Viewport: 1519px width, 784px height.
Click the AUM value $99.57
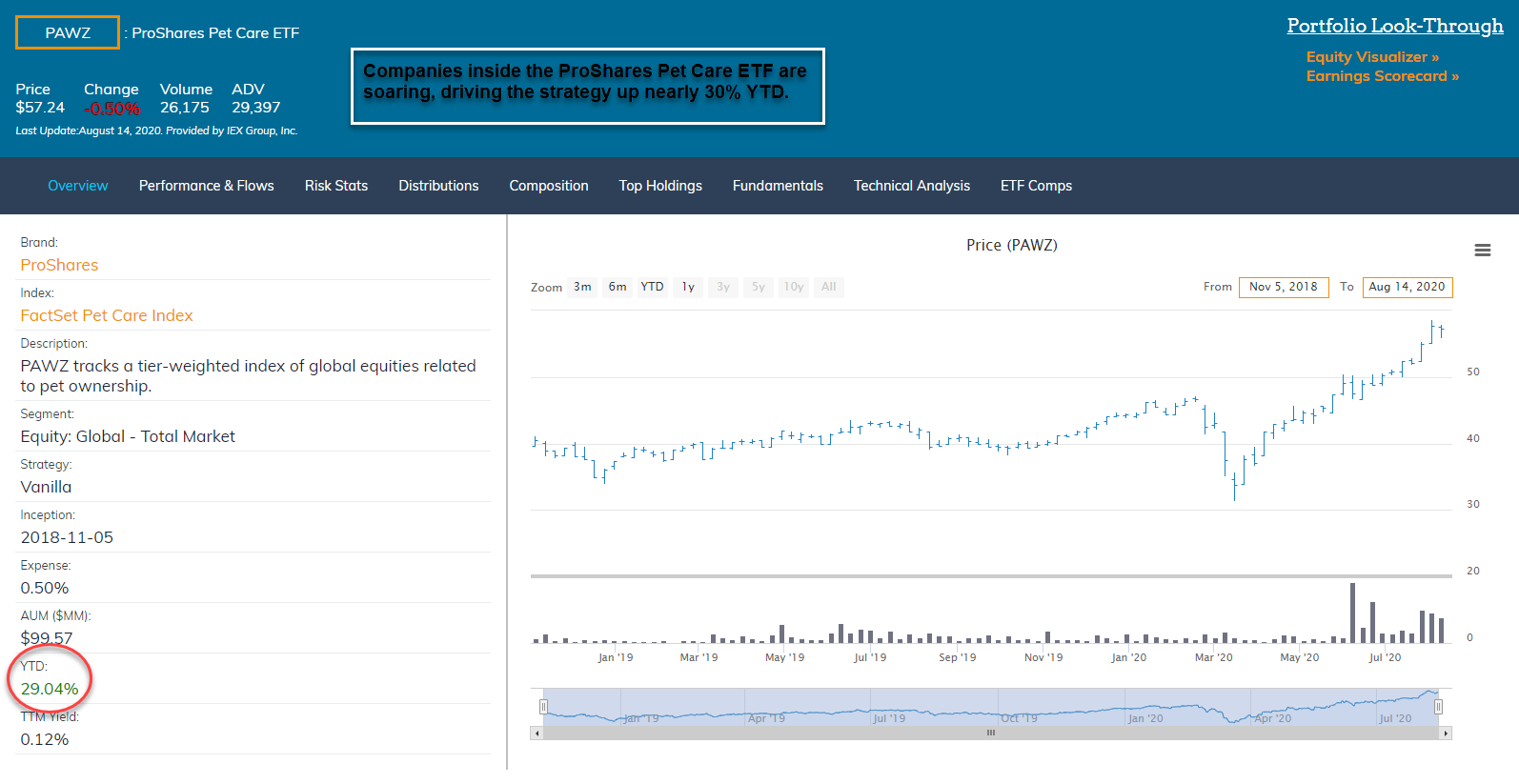pyautogui.click(x=47, y=638)
